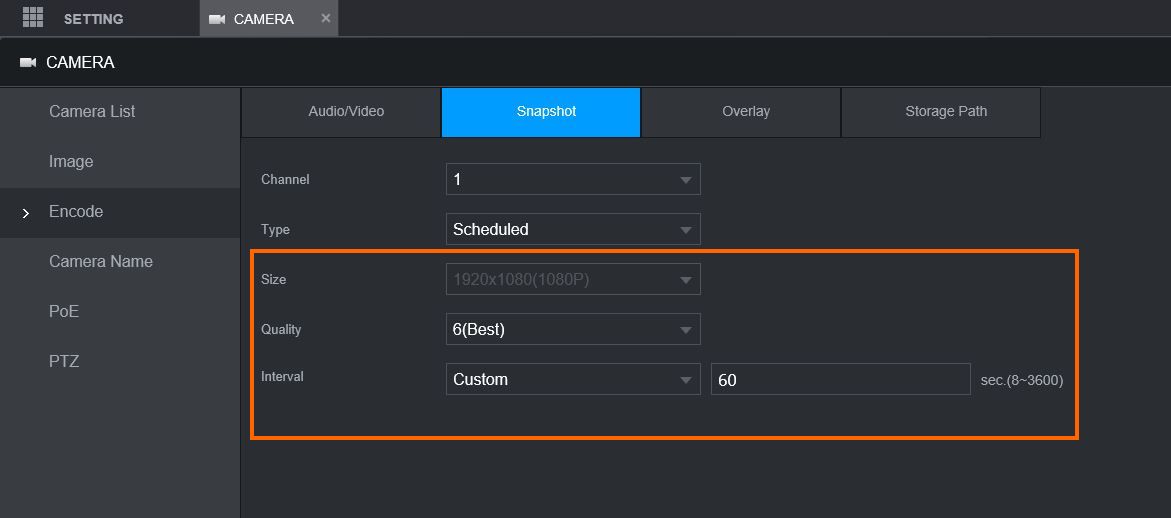This screenshot has width=1171, height=518.
Task: Close the CAMERA tab with the X
Action: tap(326, 18)
